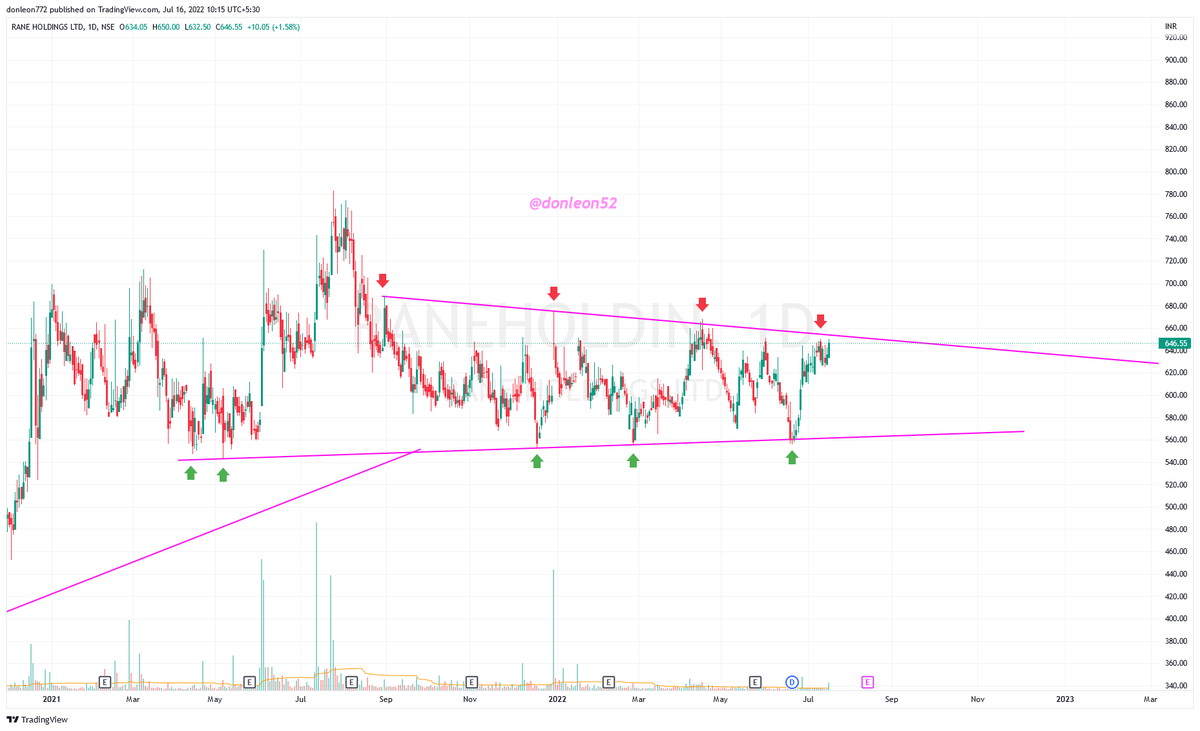Open the E marker right of May 2022
Viewport: 1200px width, 731px height.
coord(755,682)
